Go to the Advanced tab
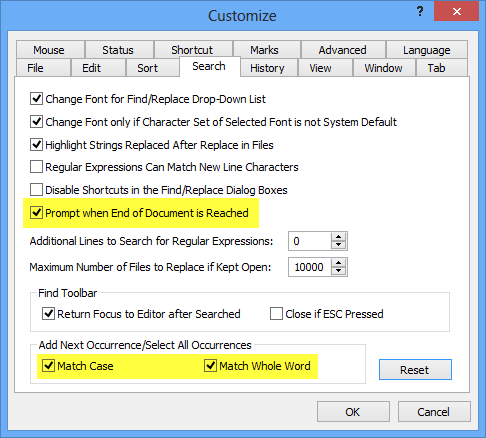The width and height of the screenshot is (486, 438). 343,50
